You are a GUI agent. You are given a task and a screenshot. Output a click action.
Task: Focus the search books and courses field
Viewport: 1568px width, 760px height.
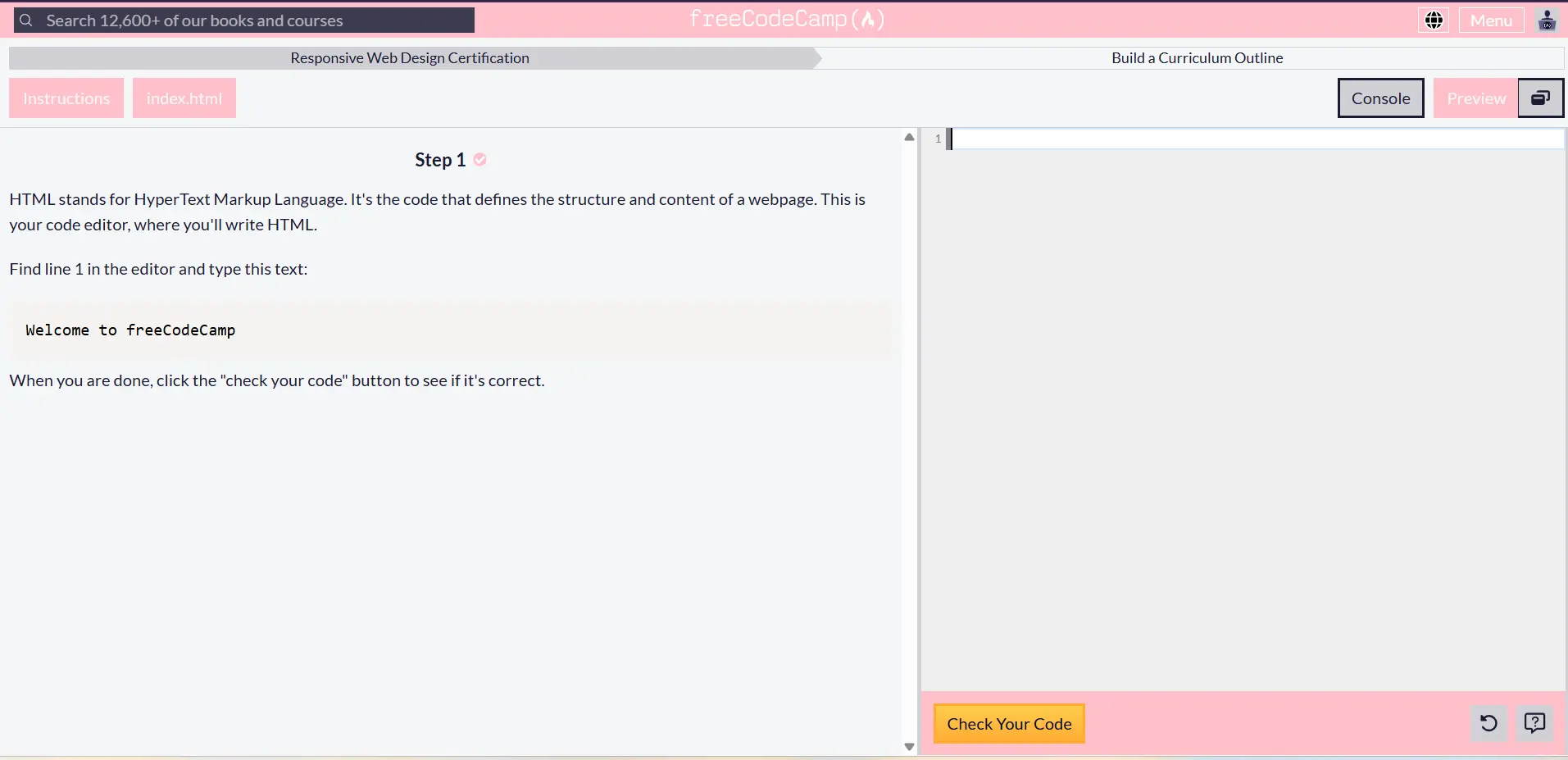point(244,20)
